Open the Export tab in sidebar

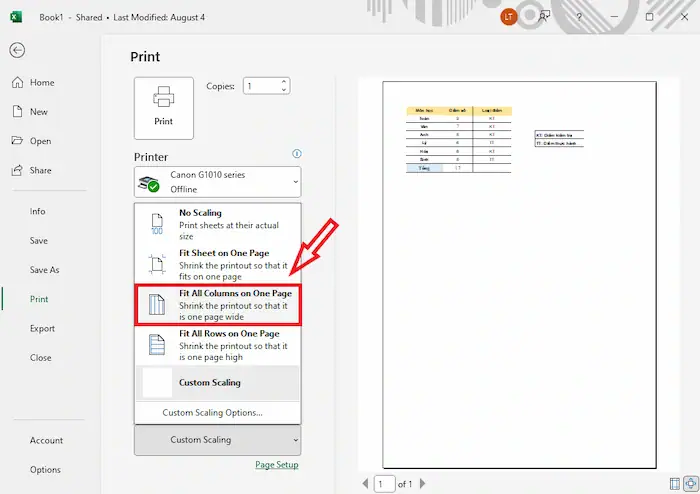(42, 328)
